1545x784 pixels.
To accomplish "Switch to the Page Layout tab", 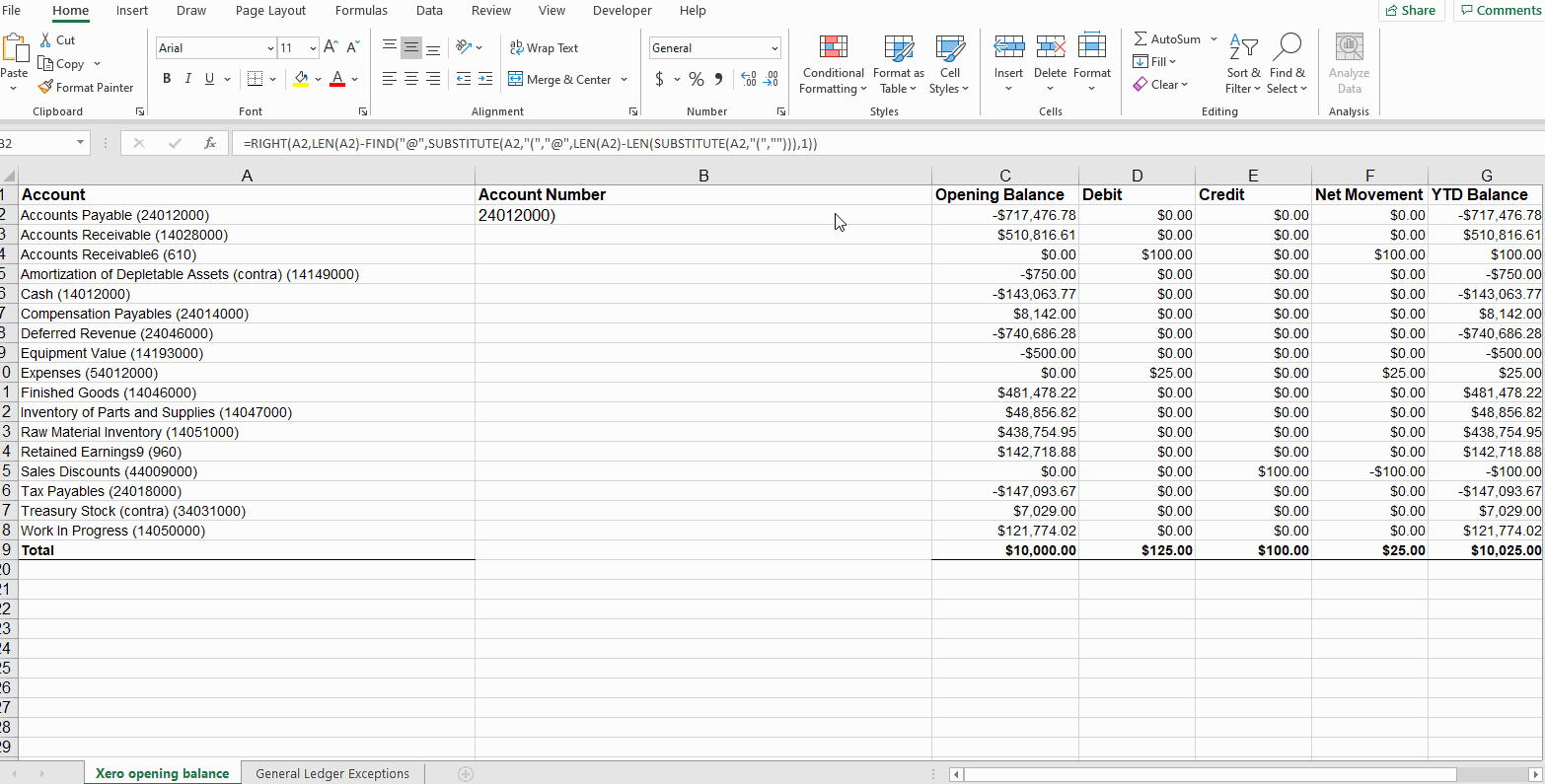I will (270, 10).
